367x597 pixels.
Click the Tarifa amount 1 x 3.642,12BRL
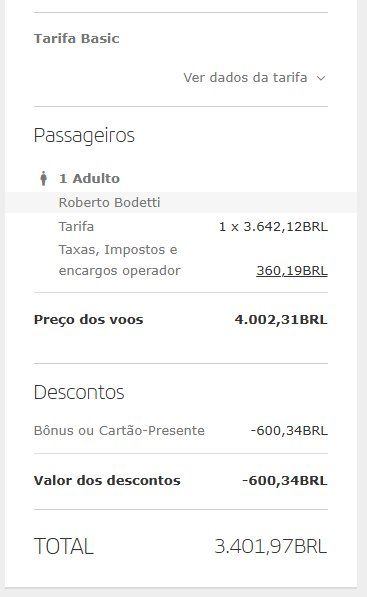(273, 227)
